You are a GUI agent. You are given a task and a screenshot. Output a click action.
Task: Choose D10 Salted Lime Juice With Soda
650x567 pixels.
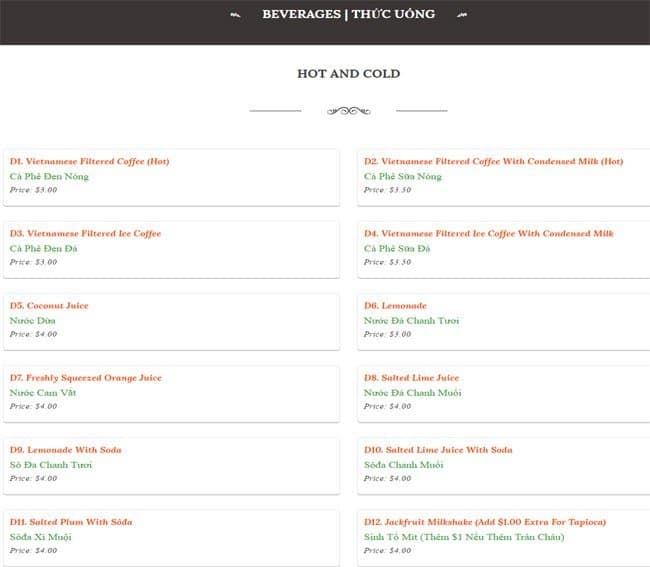(438, 450)
